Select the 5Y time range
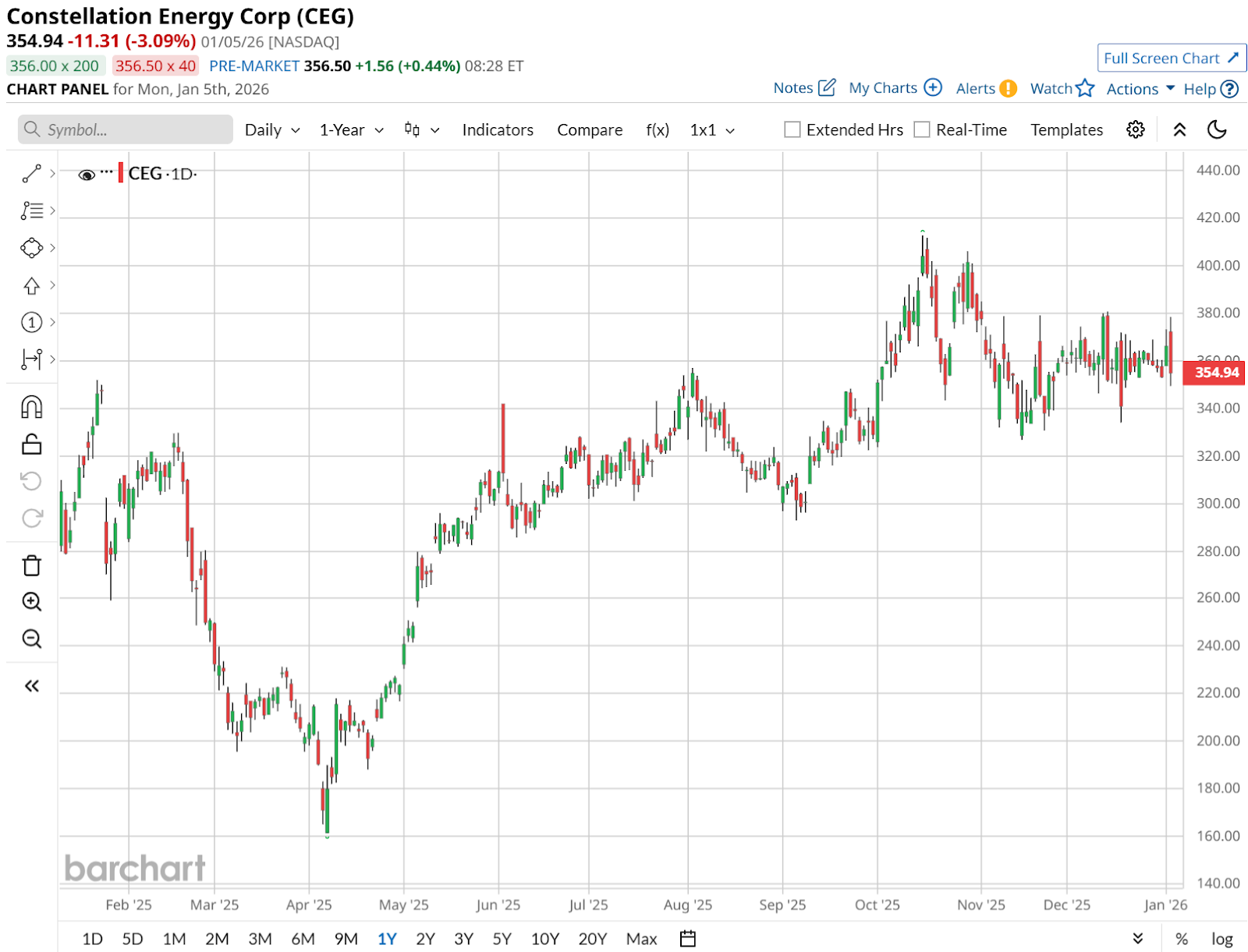Screen dimensions: 1248x952 coord(502,939)
